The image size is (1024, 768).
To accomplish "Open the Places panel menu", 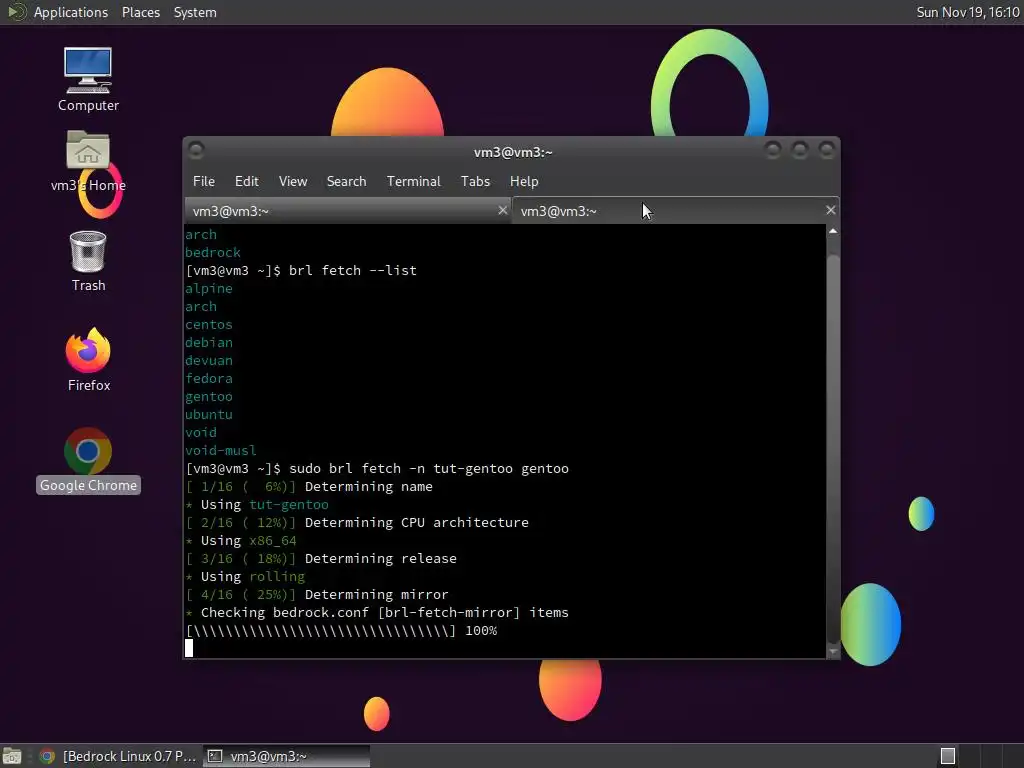I will click(x=140, y=12).
